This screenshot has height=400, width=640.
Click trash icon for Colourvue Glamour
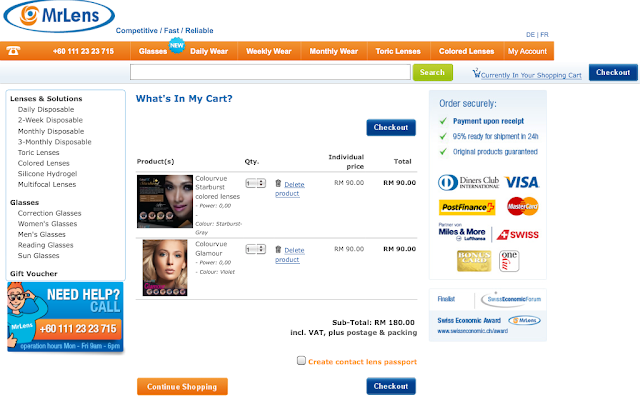(278, 249)
